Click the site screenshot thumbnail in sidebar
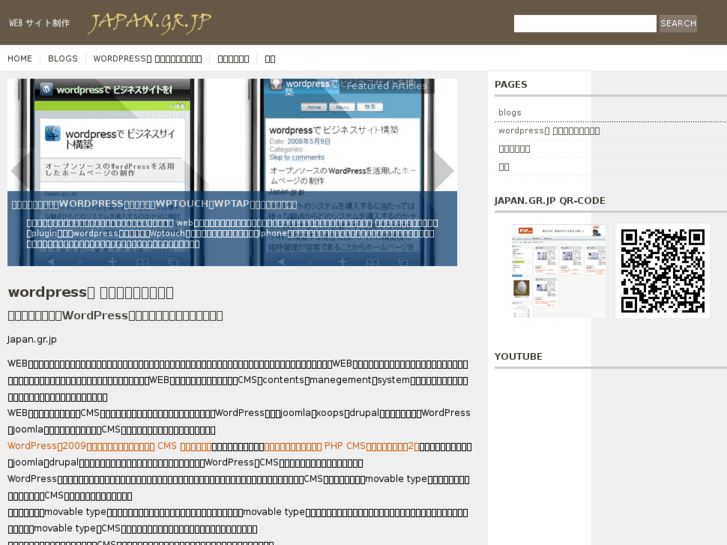This screenshot has width=727, height=545. tap(558, 271)
